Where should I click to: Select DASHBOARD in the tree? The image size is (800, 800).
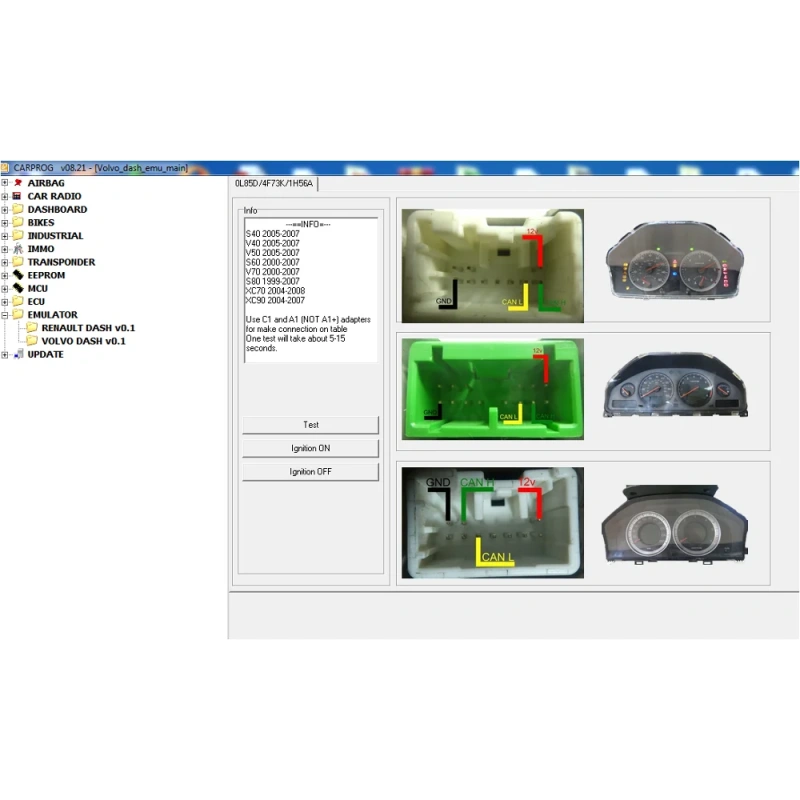coord(57,209)
